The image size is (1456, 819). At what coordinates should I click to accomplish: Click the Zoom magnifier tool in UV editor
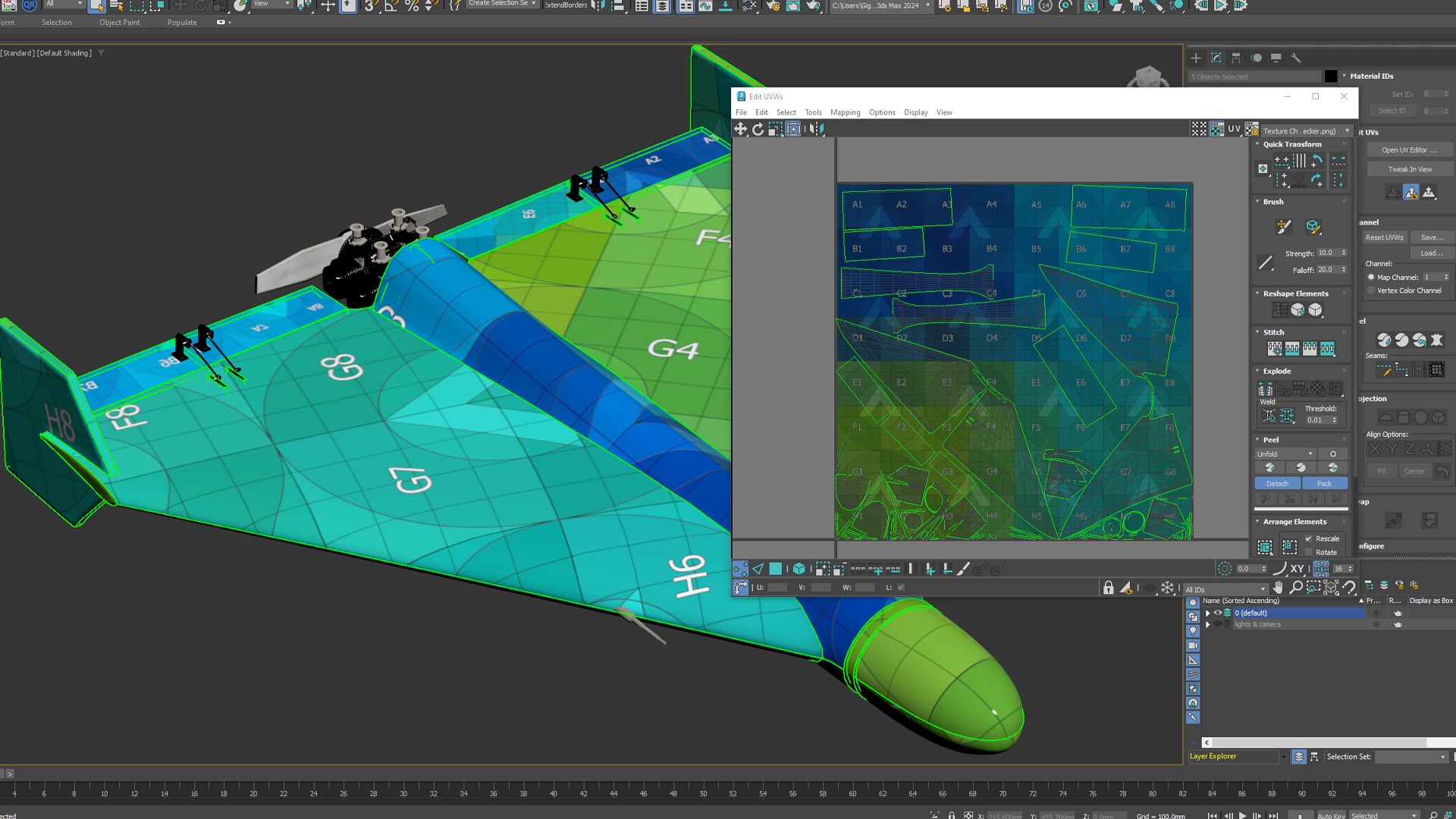pos(1296,588)
